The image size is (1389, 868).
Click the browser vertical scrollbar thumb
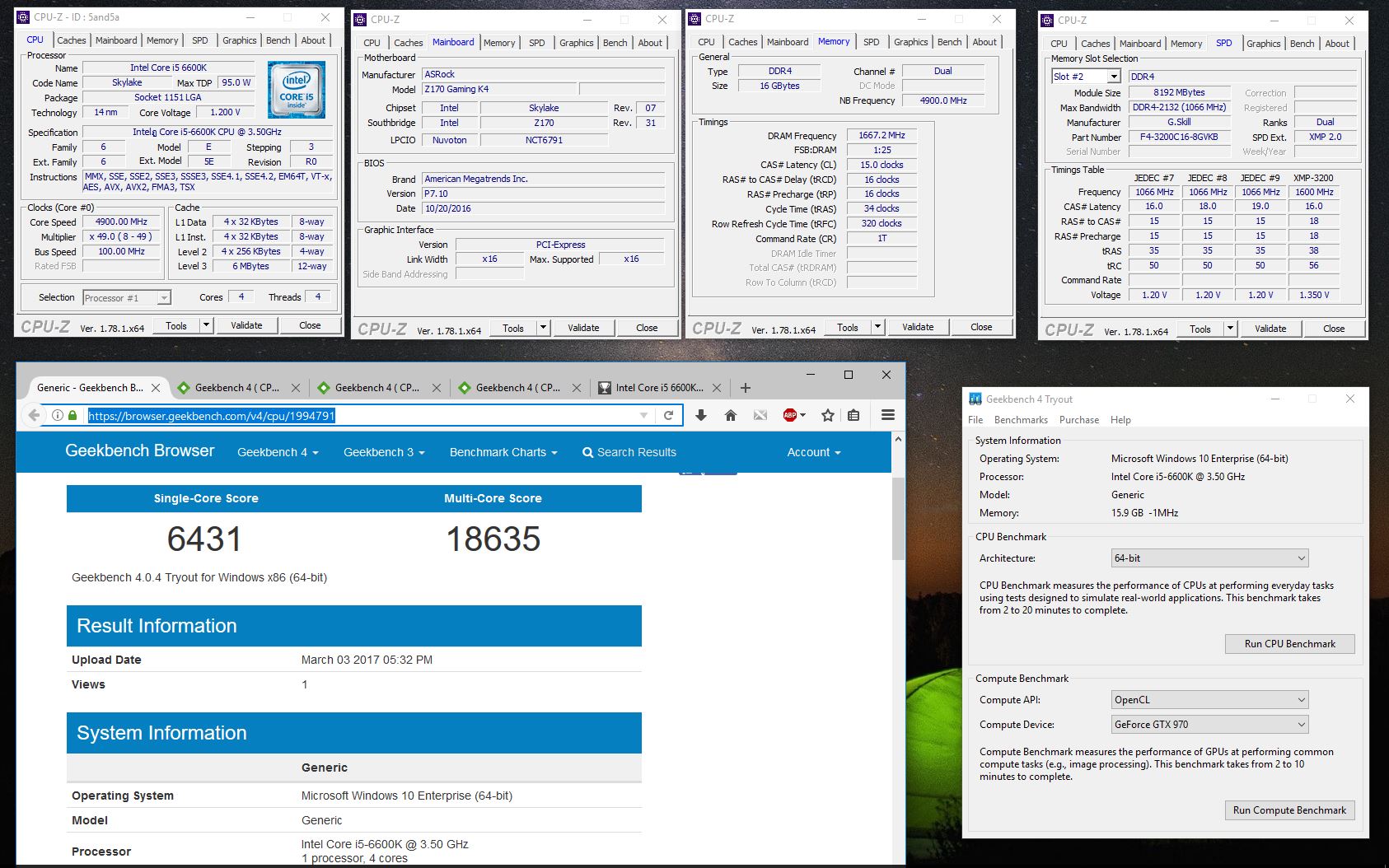pos(898,519)
